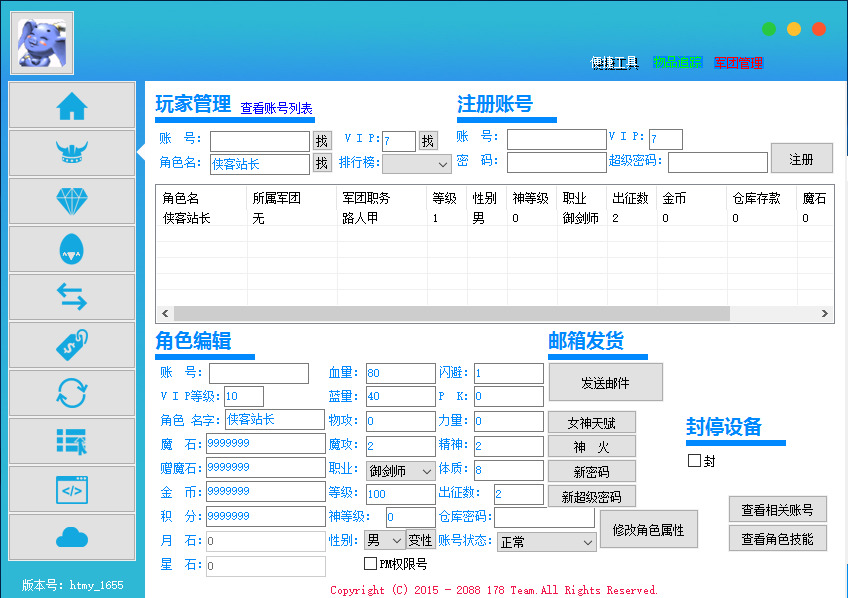Click the price tag sidebar icon

click(x=72, y=345)
